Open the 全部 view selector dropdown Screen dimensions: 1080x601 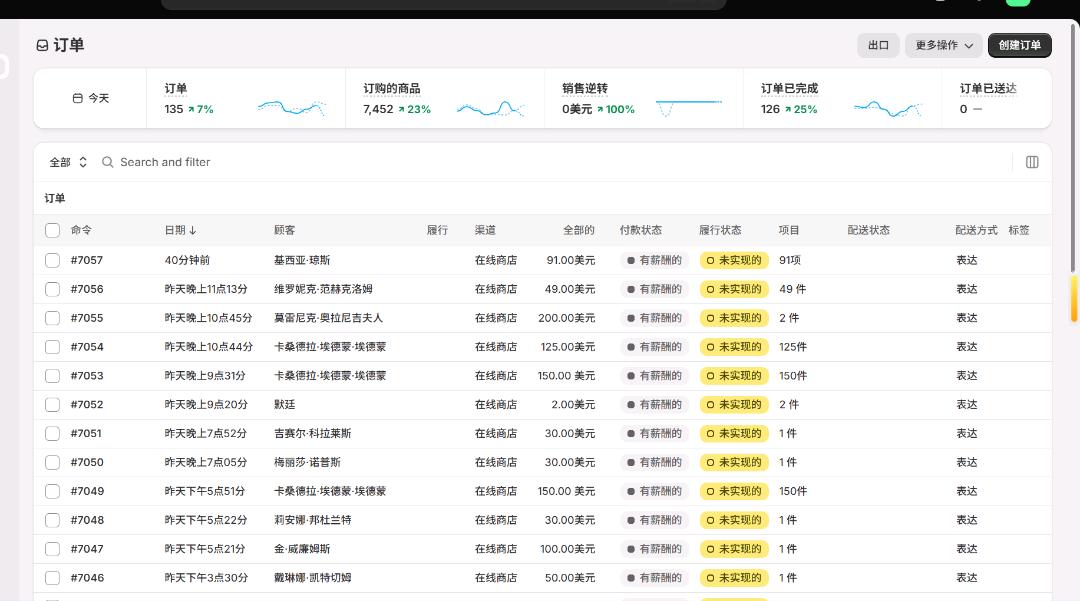[68, 162]
